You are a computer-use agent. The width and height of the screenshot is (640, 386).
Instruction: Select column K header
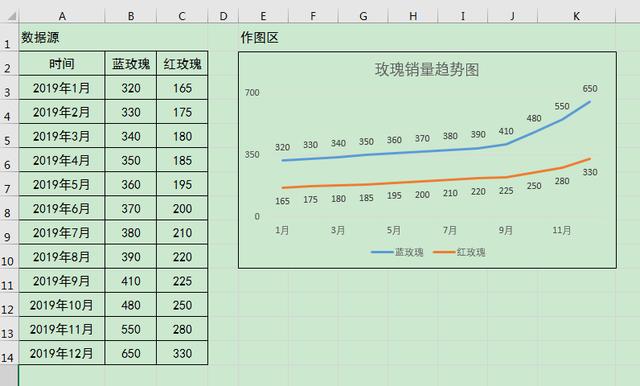click(x=576, y=16)
